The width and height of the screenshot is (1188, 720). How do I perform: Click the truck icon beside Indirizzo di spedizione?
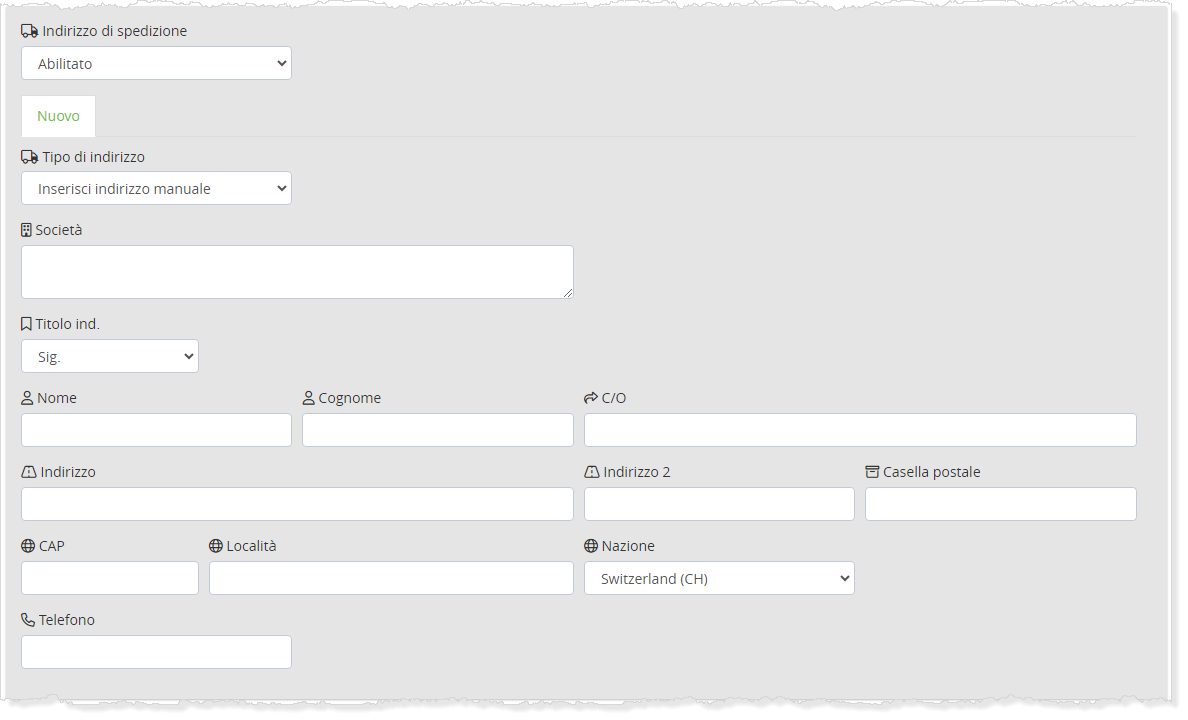tap(29, 31)
